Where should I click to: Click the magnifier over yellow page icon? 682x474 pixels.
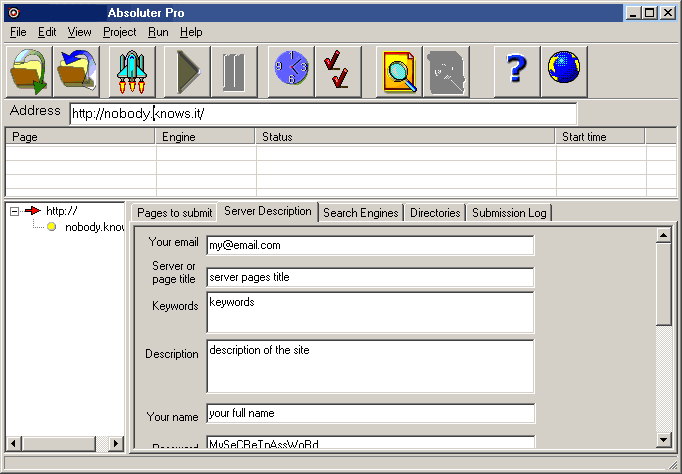click(x=399, y=71)
